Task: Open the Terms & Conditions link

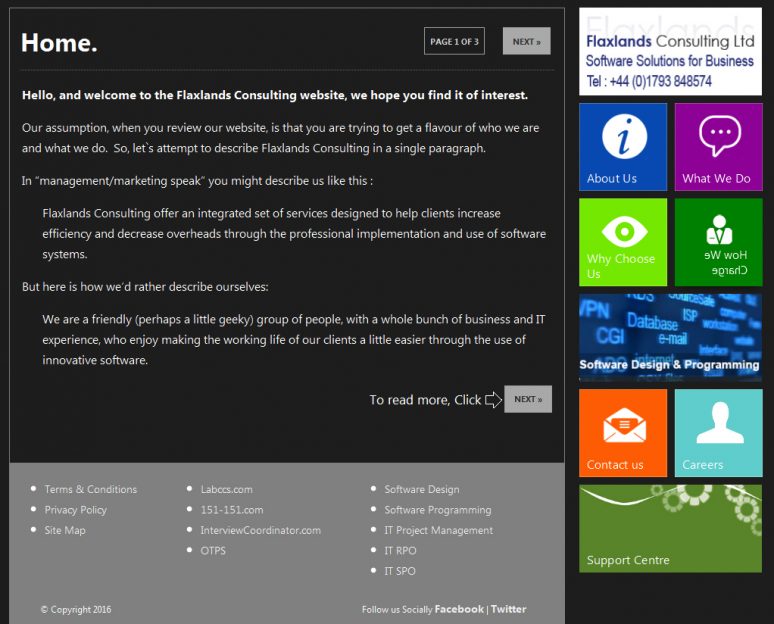Action: pyautogui.click(x=90, y=489)
